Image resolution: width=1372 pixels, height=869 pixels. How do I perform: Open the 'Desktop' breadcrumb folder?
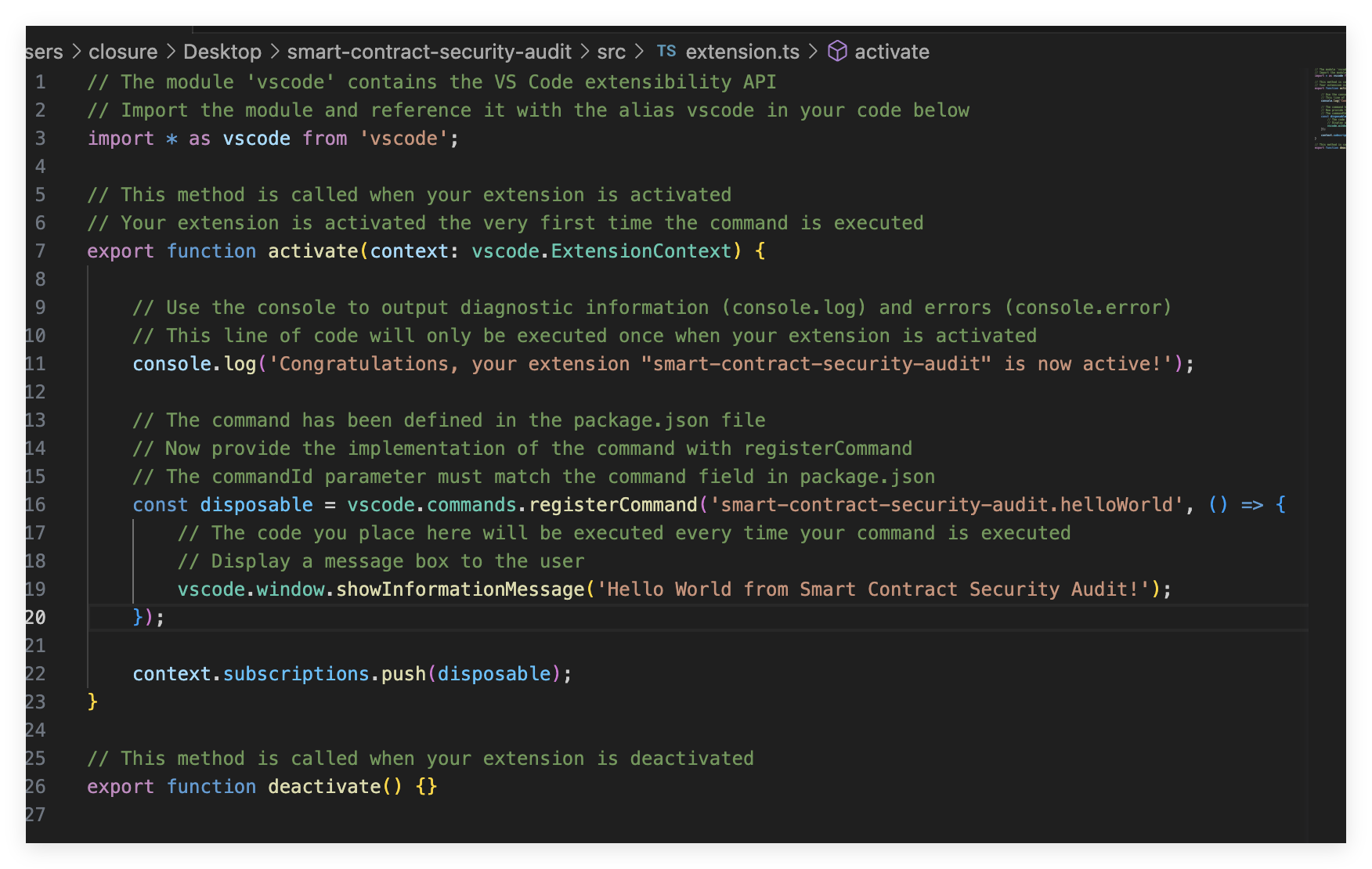222,52
